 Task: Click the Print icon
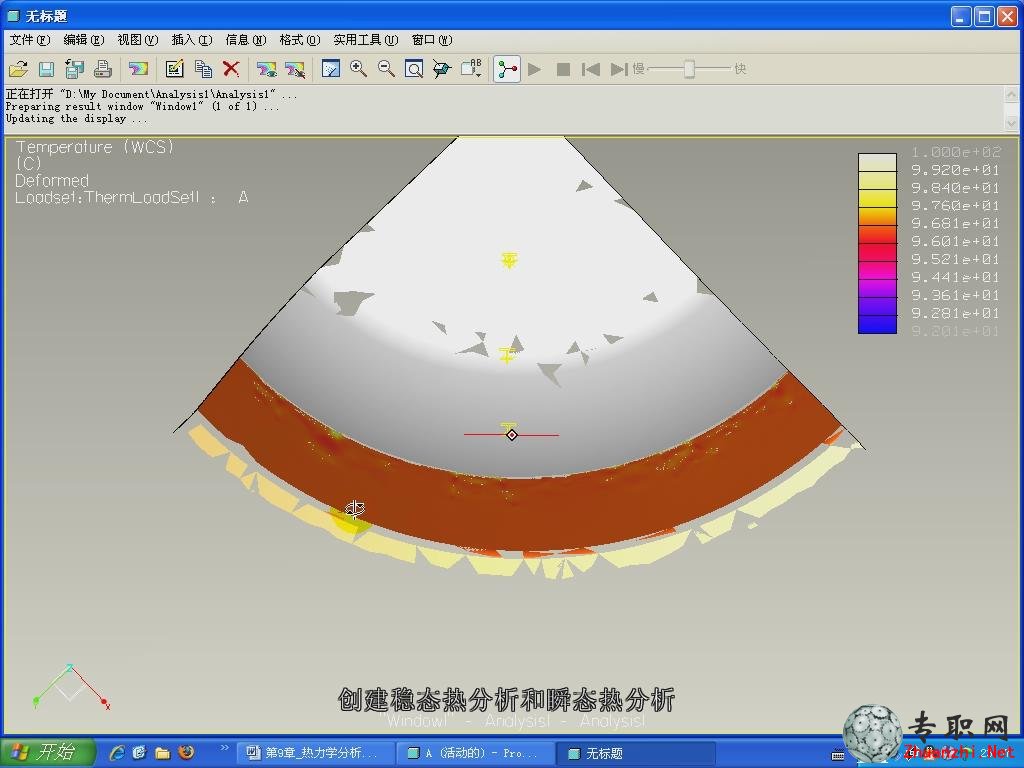(x=103, y=69)
